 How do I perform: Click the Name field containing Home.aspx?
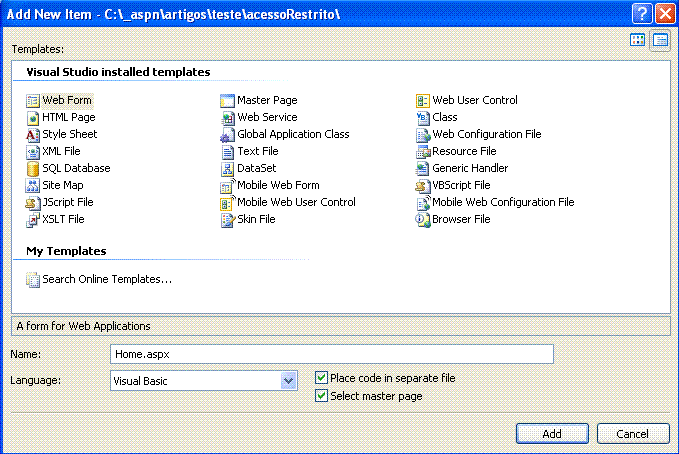coord(330,354)
